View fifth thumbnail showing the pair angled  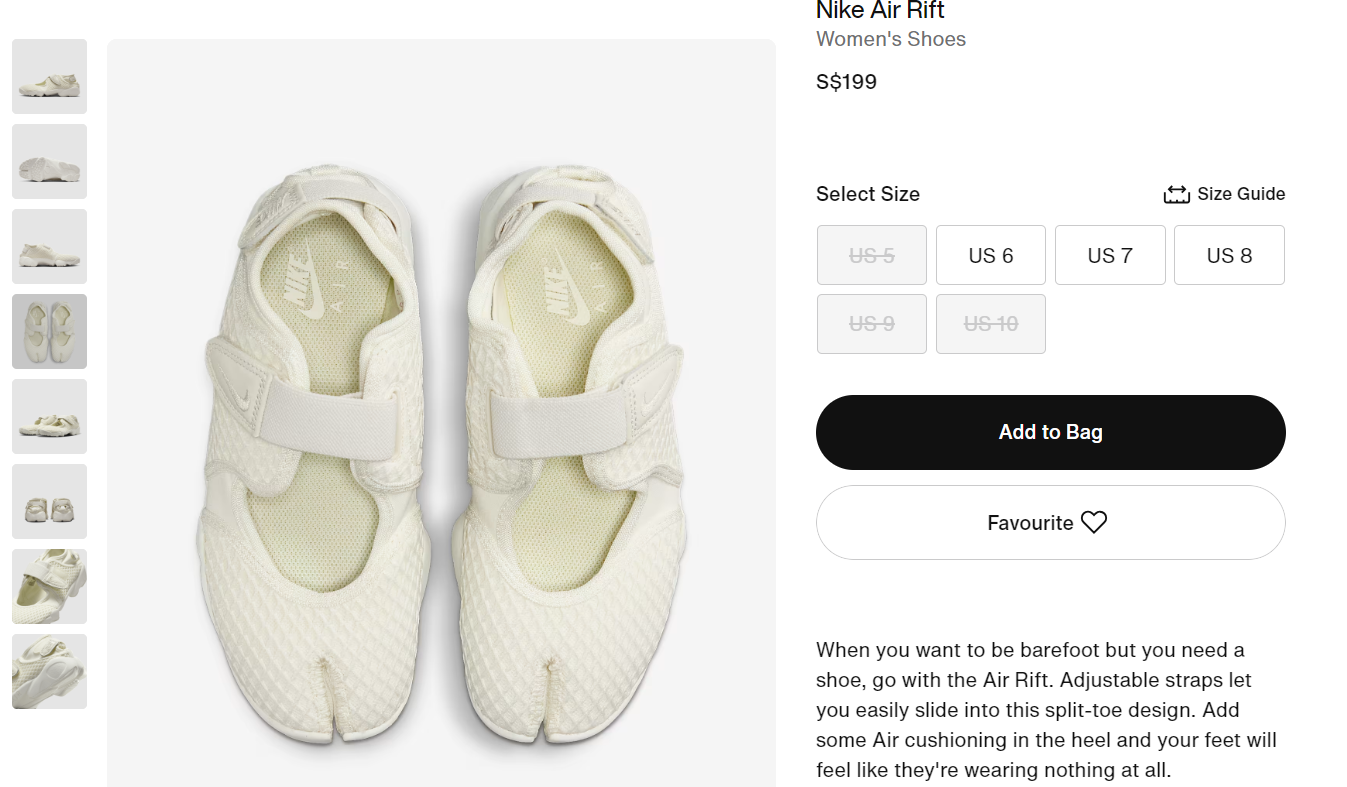(49, 416)
